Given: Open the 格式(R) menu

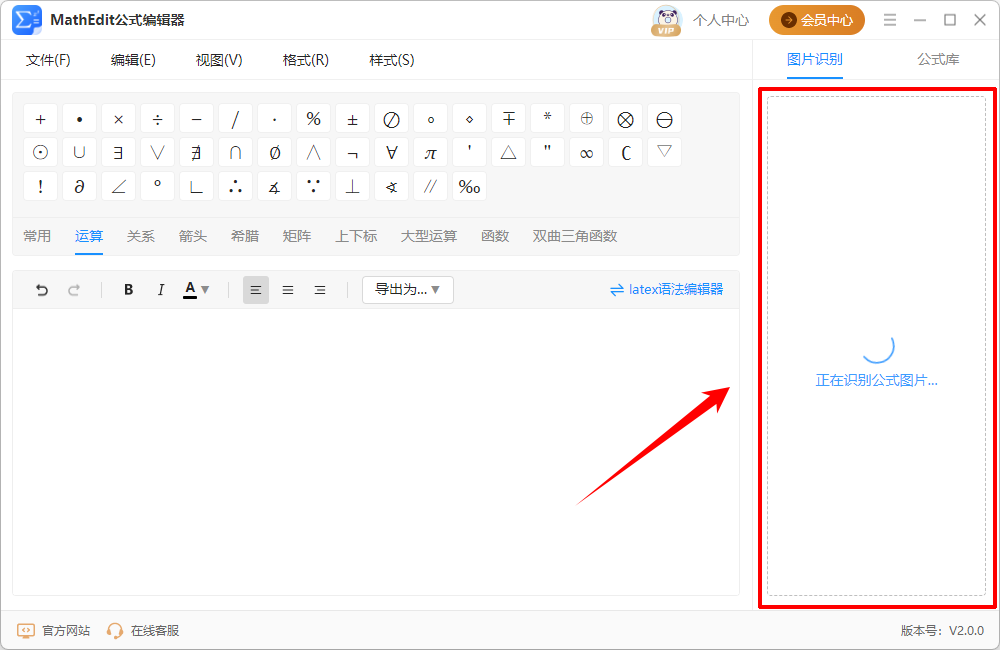Looking at the screenshot, I should point(305,60).
